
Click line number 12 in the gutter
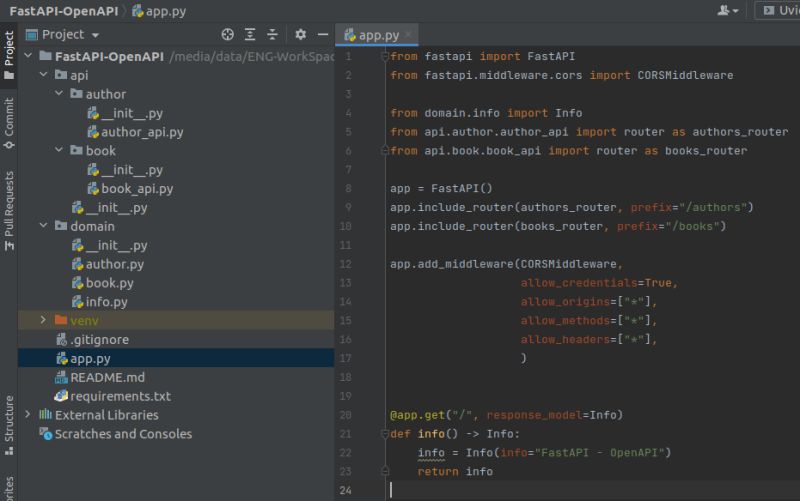(x=345, y=264)
